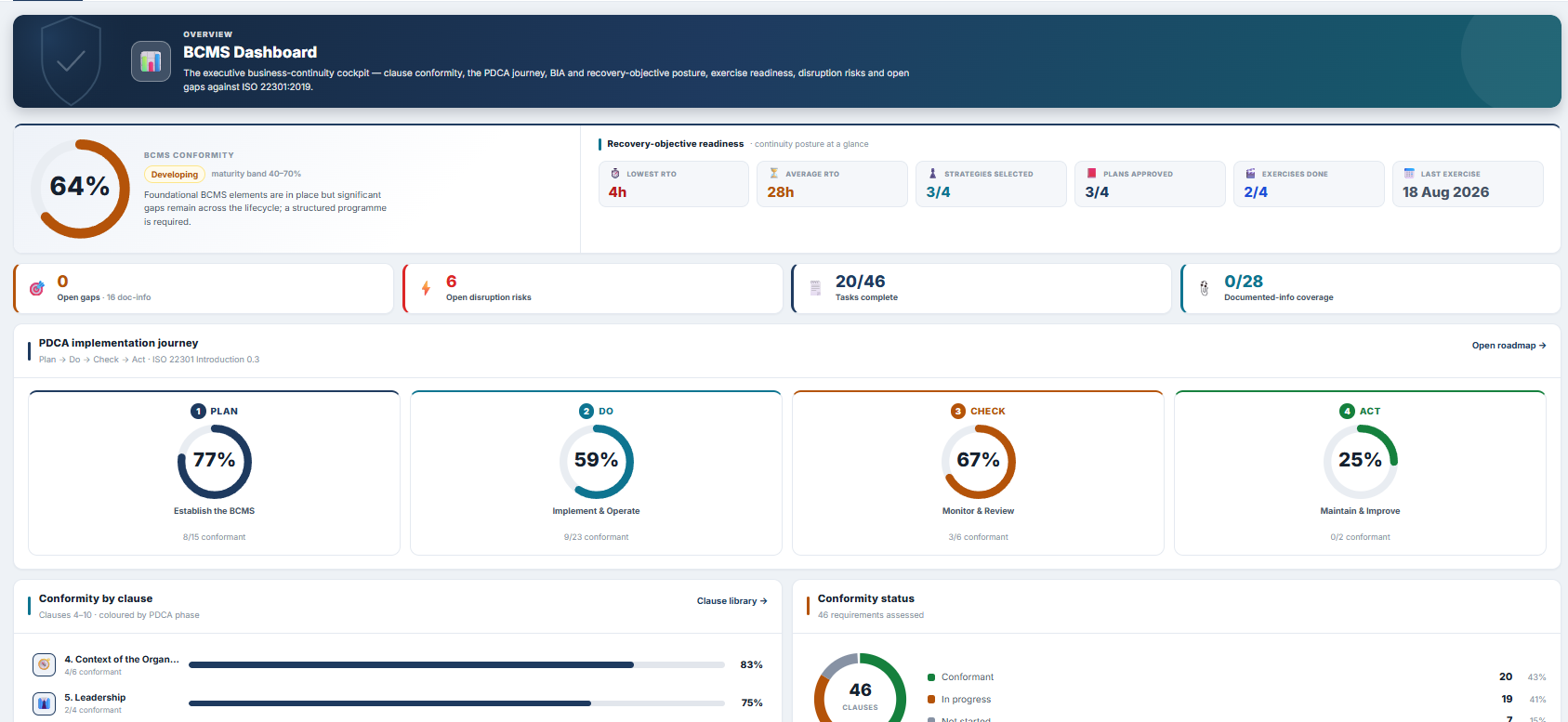
Task: Click the CHECK step number 3 badge
Action: tap(958, 411)
